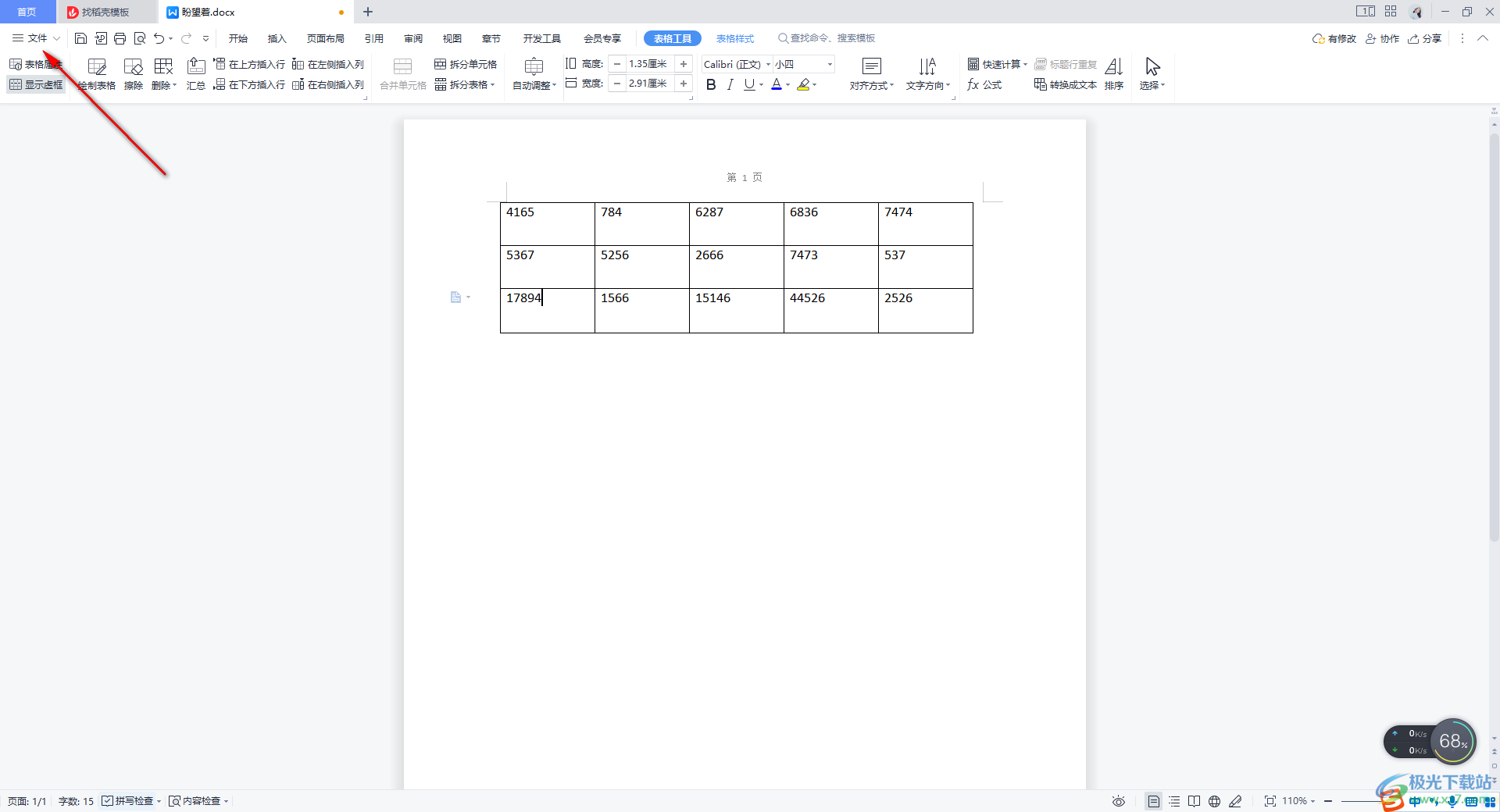Open Split Table (拆分表格) dropdown
The height and width of the screenshot is (812, 1500).
click(466, 84)
